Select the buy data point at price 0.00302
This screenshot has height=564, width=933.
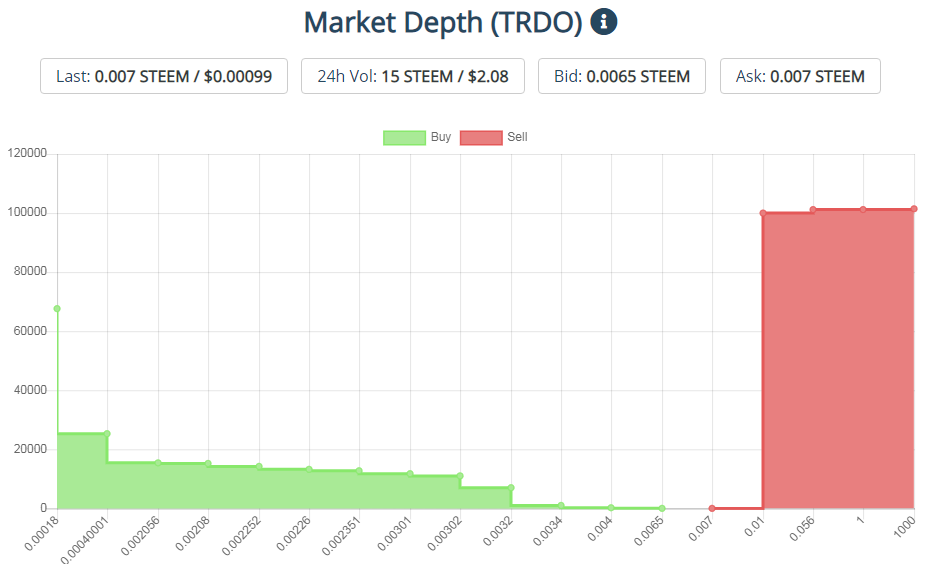(460, 476)
